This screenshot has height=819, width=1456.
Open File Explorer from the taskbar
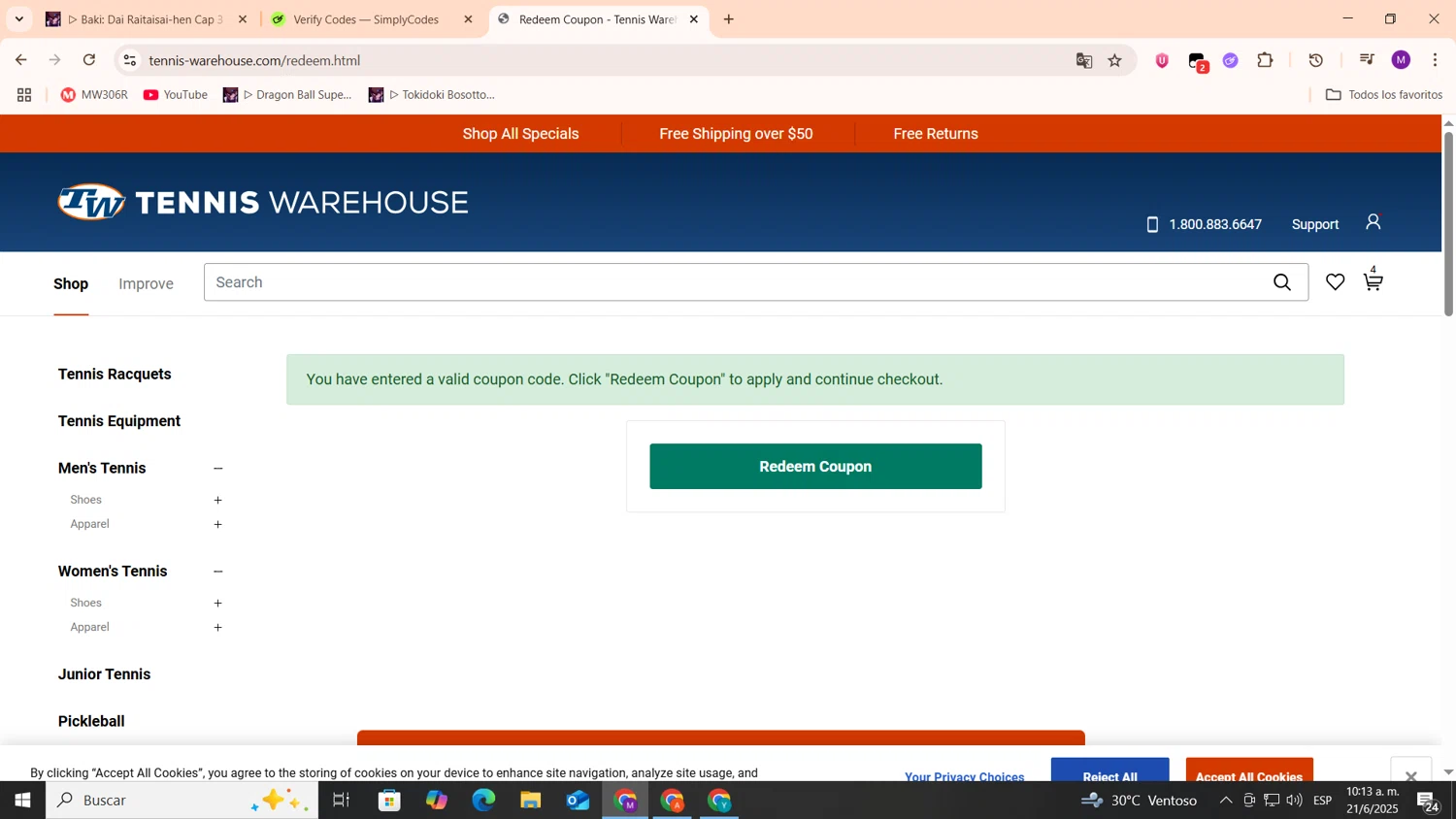click(x=530, y=801)
